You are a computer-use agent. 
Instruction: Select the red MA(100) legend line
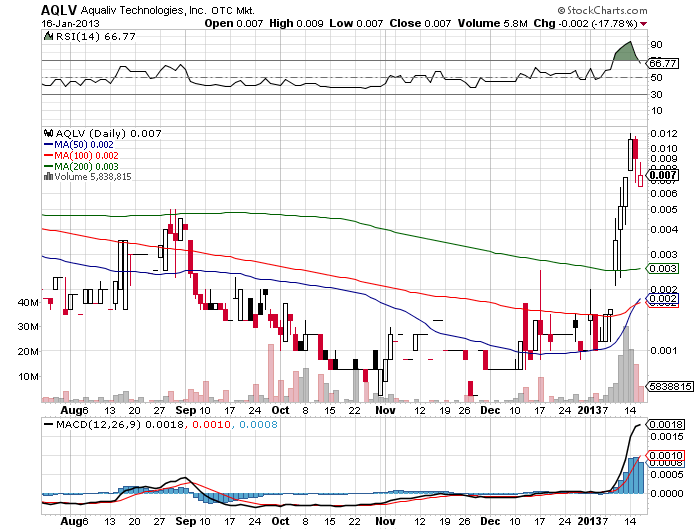(48, 155)
